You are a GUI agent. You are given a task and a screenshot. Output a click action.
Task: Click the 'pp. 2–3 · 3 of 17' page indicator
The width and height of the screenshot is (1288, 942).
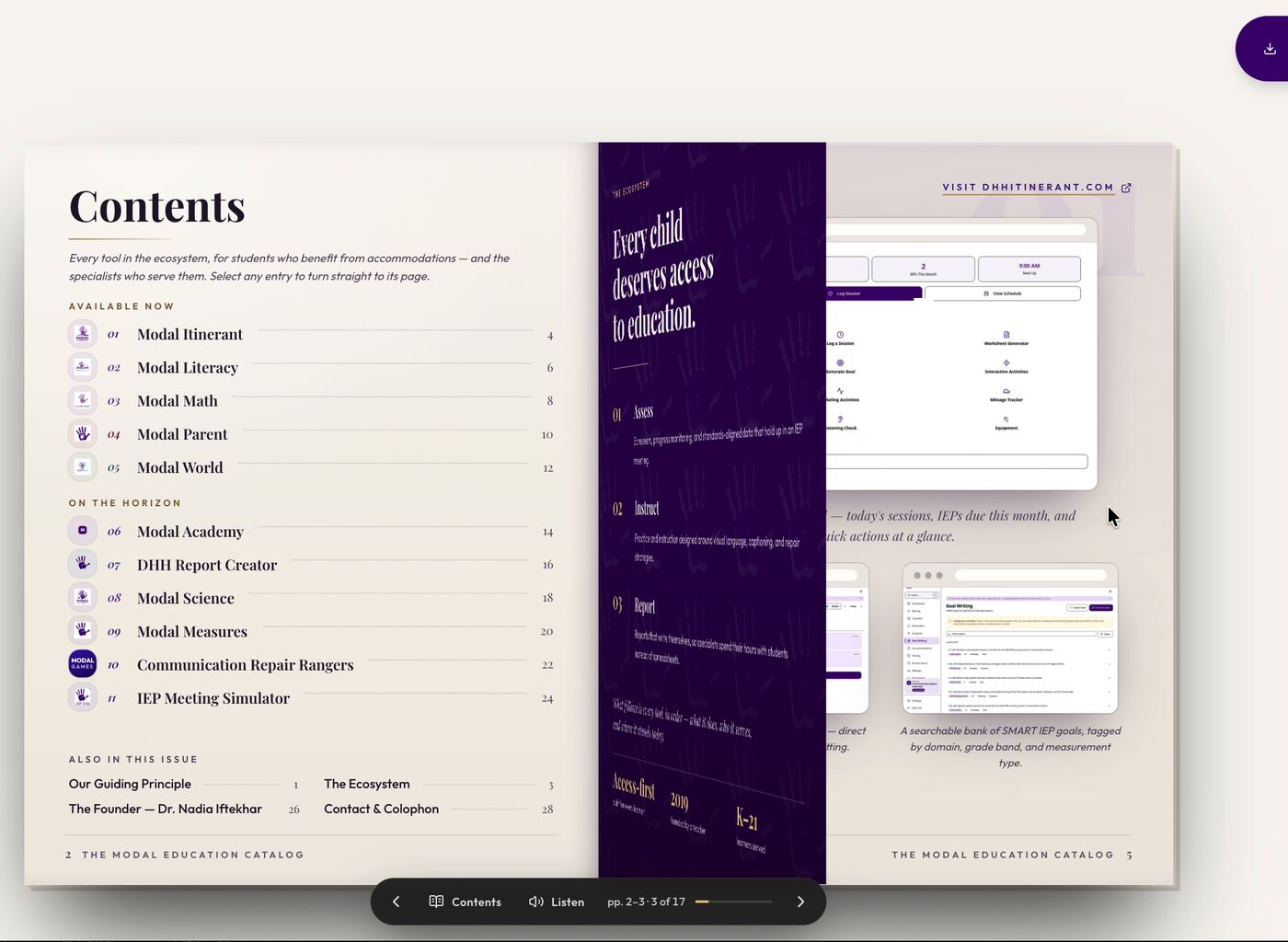click(646, 902)
